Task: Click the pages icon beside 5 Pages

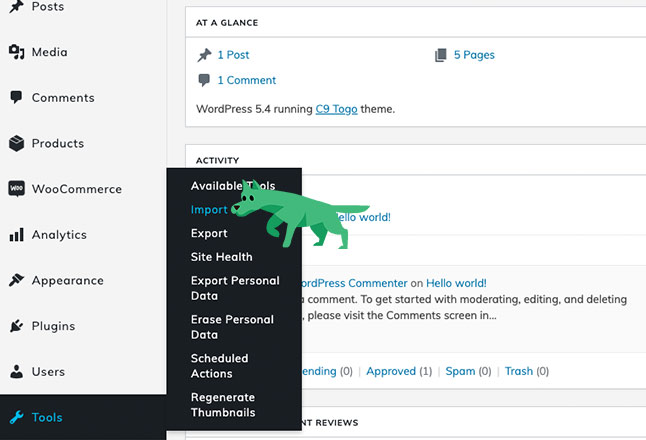Action: 441,55
